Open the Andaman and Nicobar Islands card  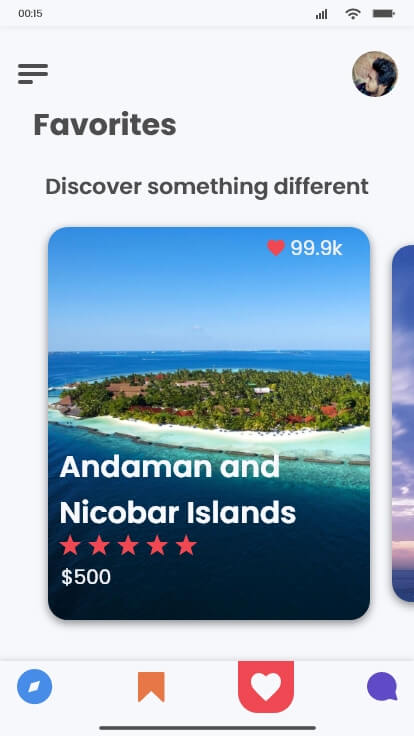[x=209, y=423]
